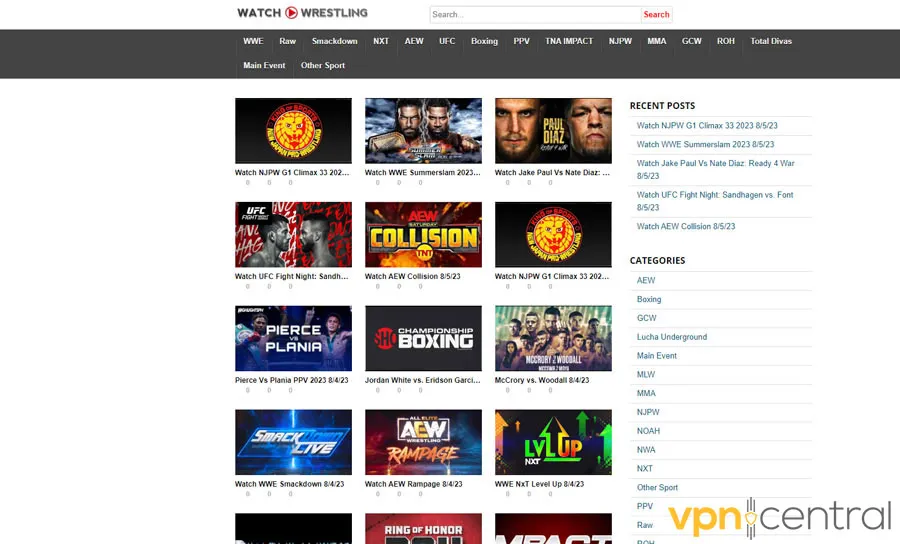Select Raw in the navigation menu

click(x=288, y=41)
